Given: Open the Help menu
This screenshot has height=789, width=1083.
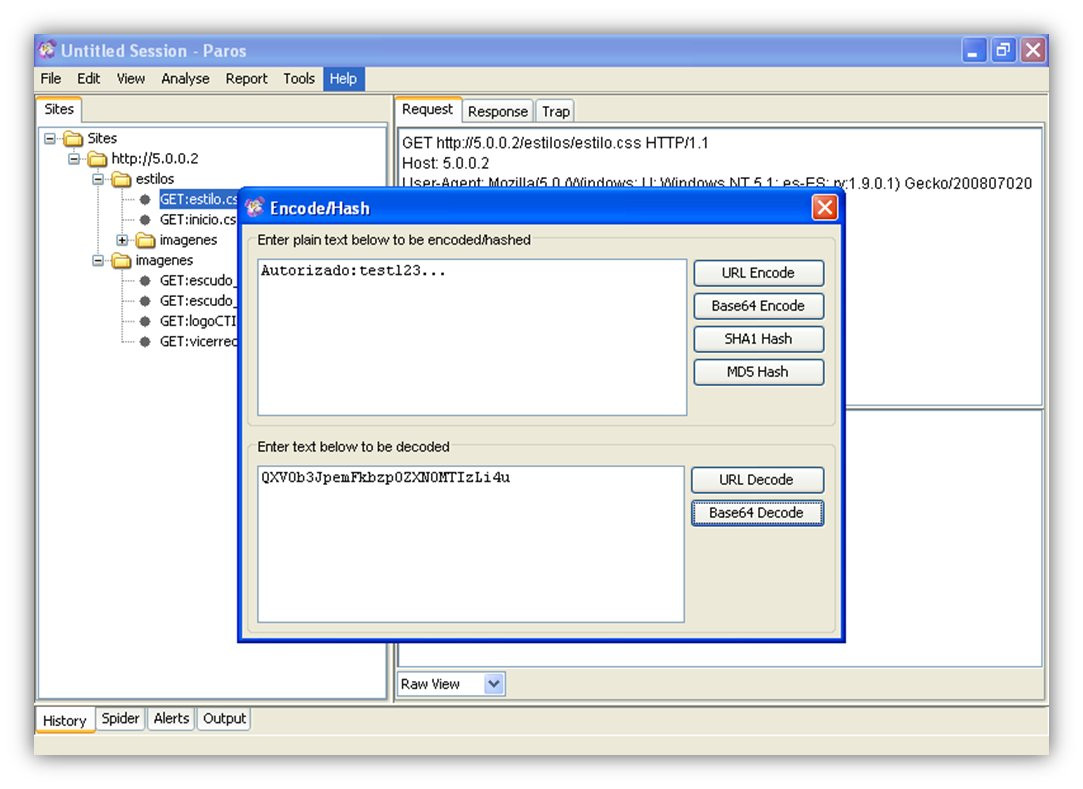Looking at the screenshot, I should click(343, 79).
